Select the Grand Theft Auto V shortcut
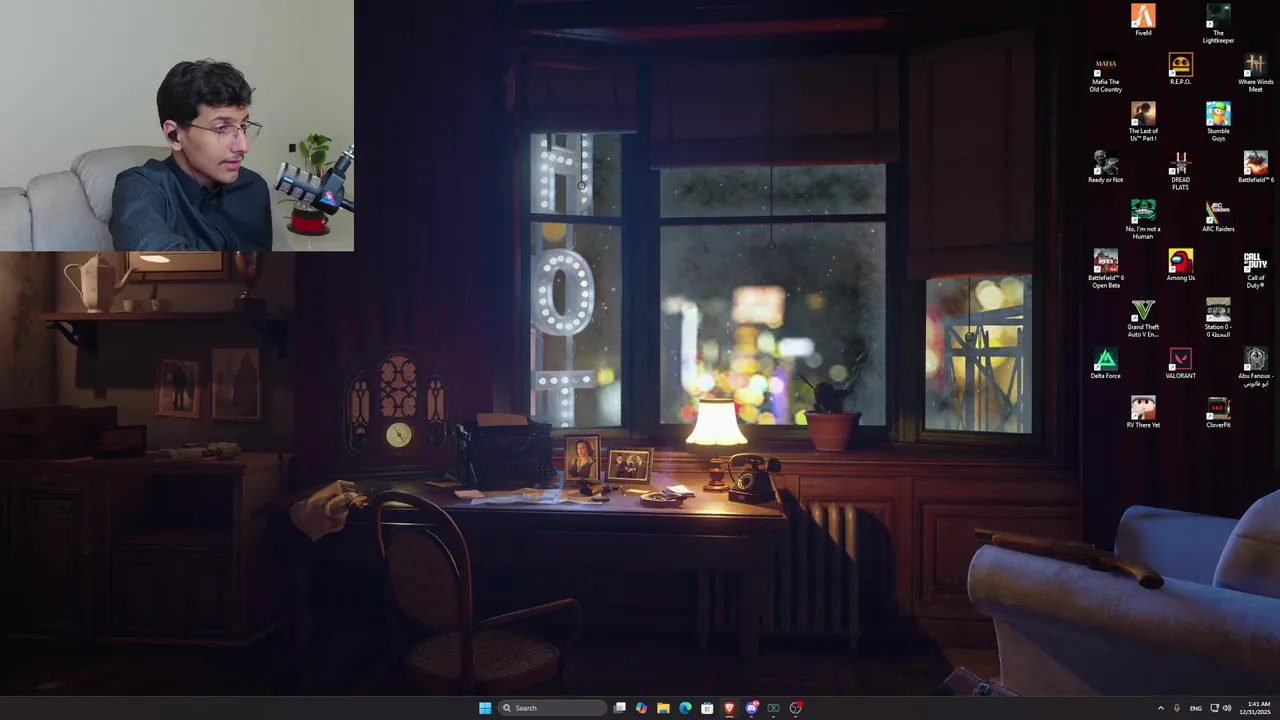Viewport: 1280px width, 720px height. (1143, 318)
